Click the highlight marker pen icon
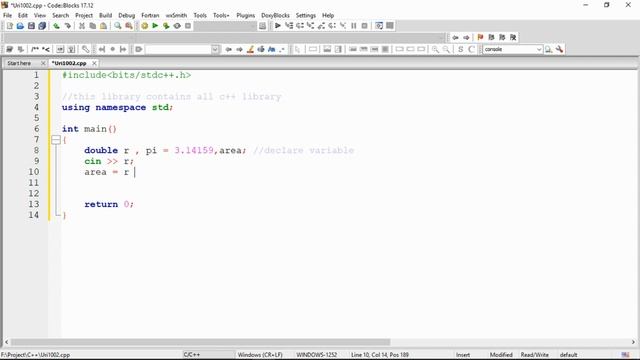The image size is (640, 360). tap(250, 49)
